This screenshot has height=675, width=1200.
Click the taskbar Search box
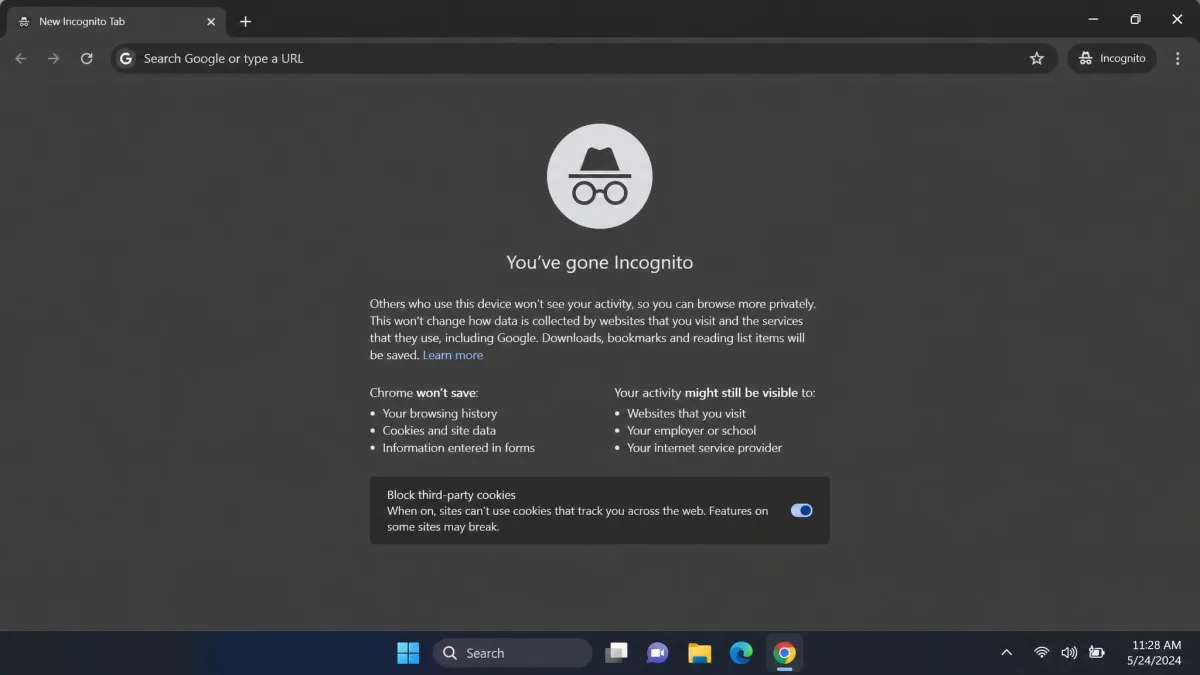(513, 653)
